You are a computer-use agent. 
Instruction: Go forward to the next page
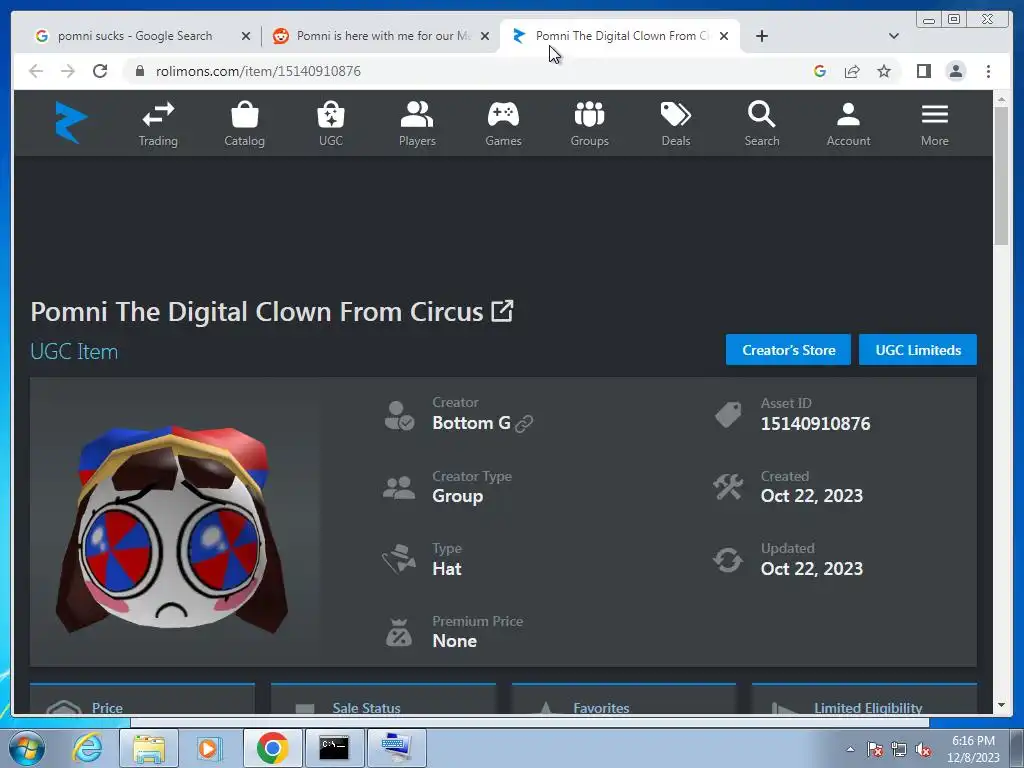coord(68,71)
